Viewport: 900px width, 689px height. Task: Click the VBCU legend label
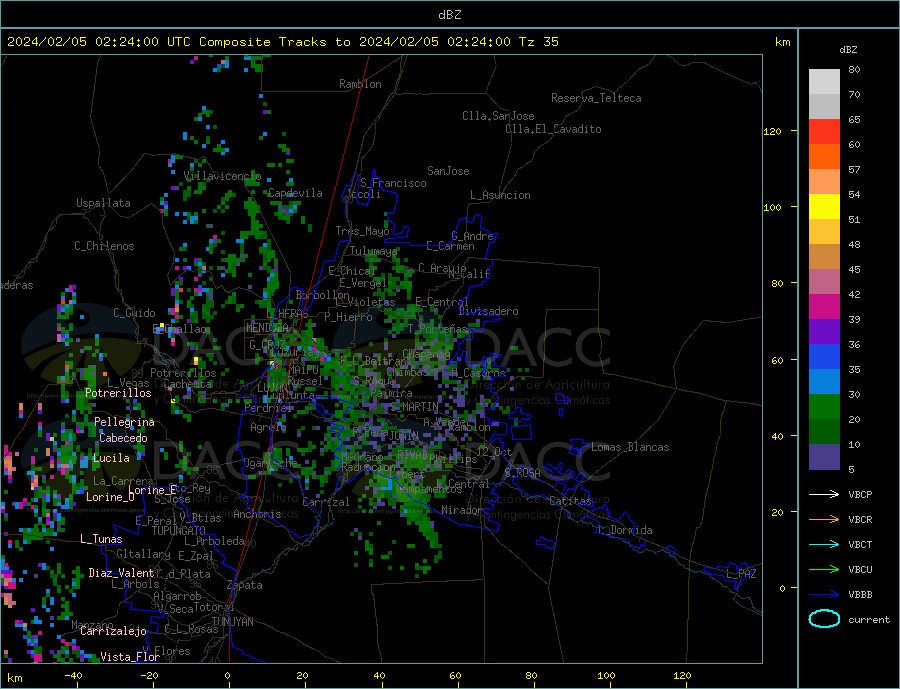tap(860, 570)
